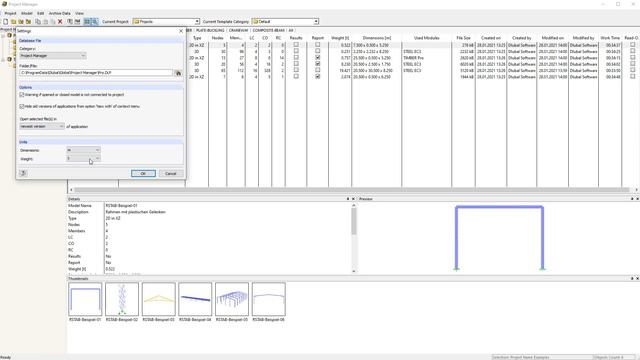Screen dimensions: 640x360
Task: Toggle Read-Only checkbox in the first table row
Action: pos(633,45)
